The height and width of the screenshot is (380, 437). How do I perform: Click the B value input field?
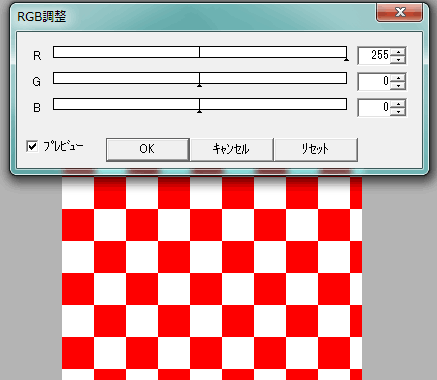374,107
